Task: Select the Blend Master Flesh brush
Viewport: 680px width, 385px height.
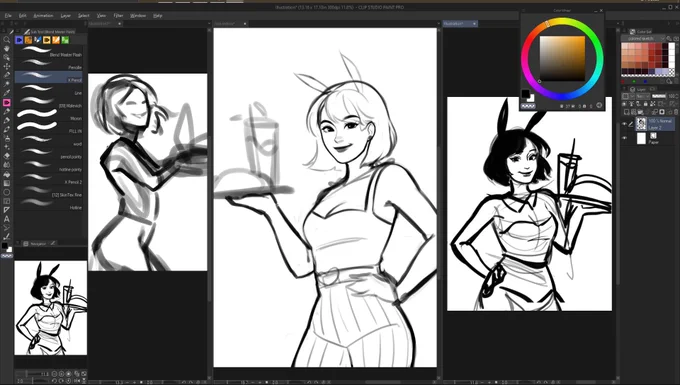Action: click(x=49, y=52)
